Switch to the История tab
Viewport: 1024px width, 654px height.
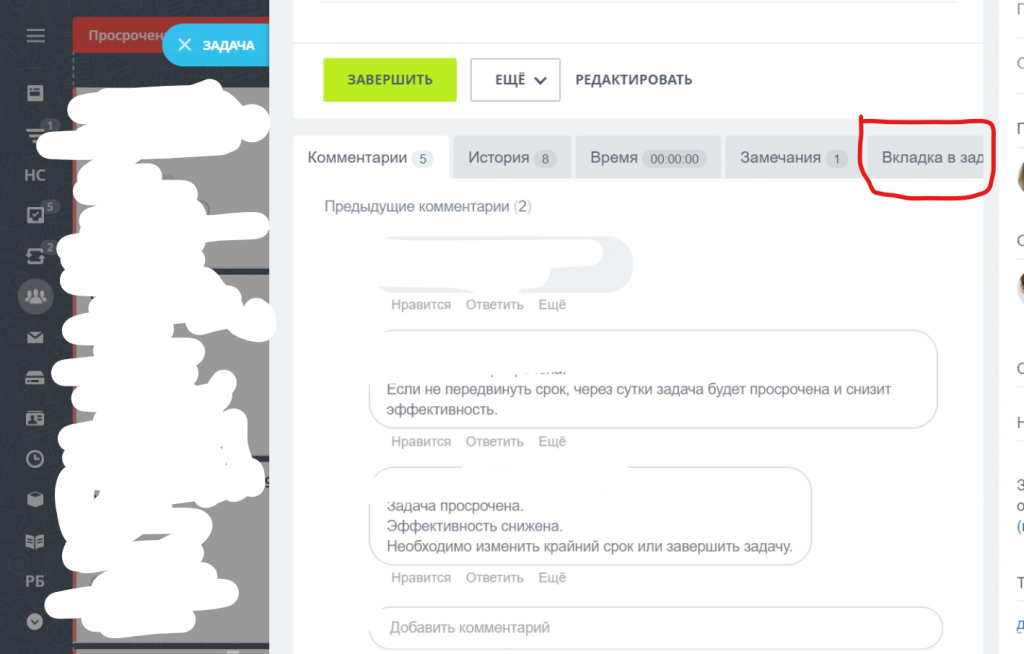click(512, 157)
